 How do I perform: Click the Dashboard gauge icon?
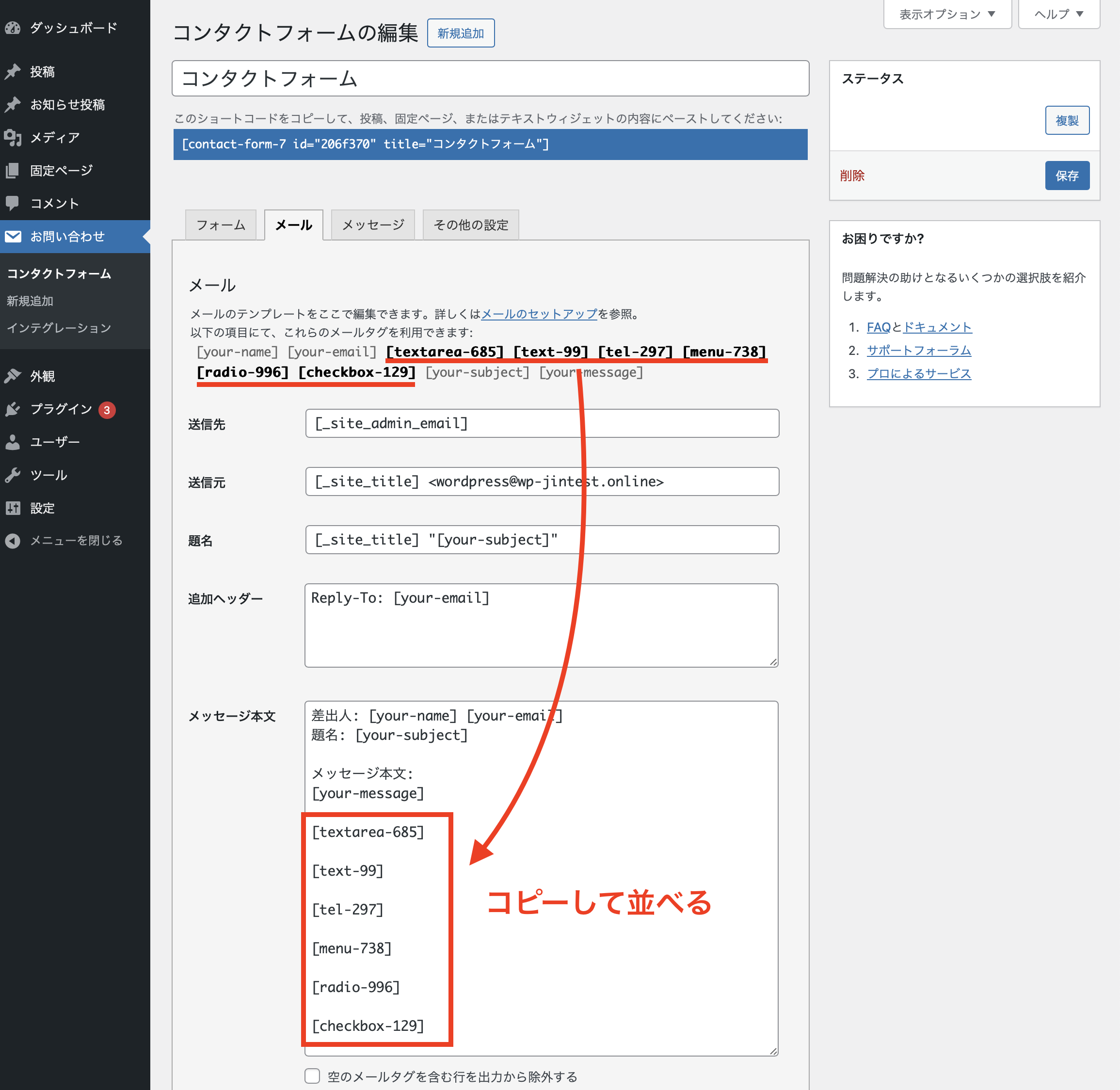coord(13,28)
